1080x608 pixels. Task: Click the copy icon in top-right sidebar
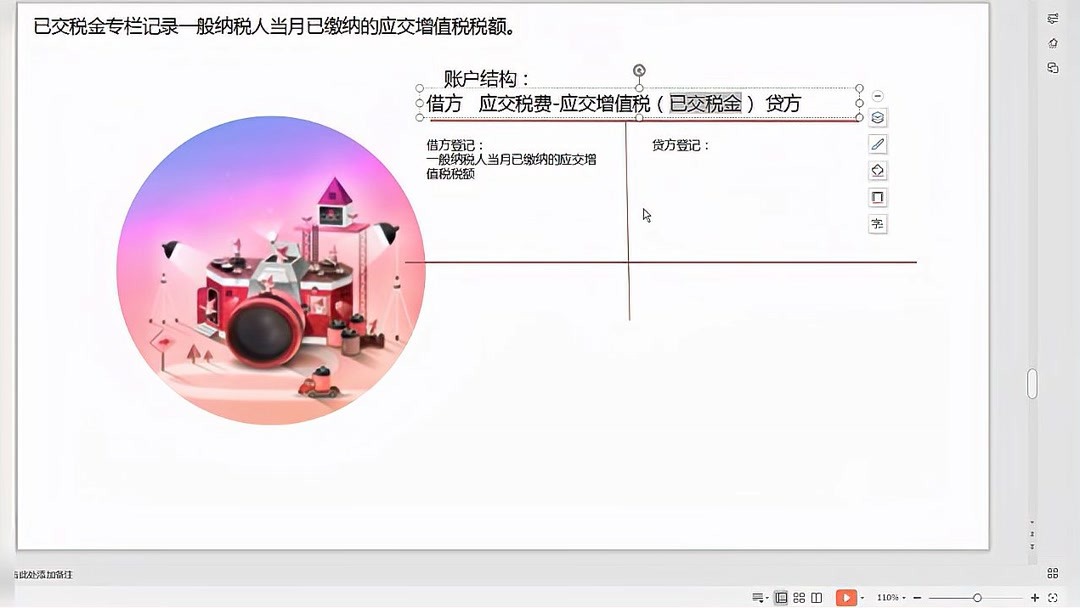[1052, 67]
